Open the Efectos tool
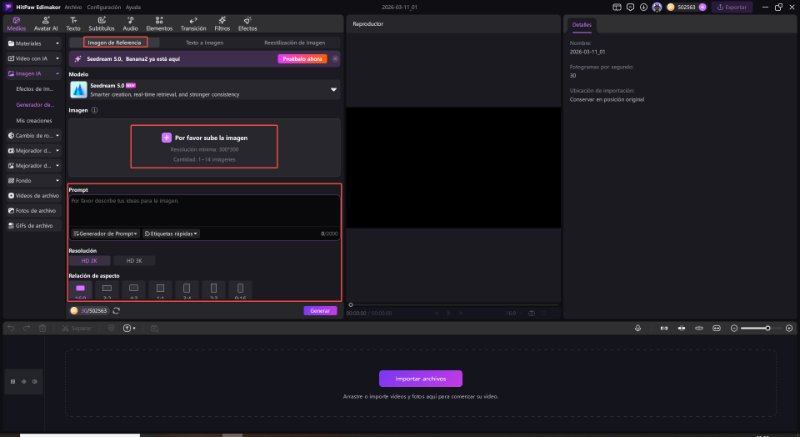 click(x=247, y=24)
